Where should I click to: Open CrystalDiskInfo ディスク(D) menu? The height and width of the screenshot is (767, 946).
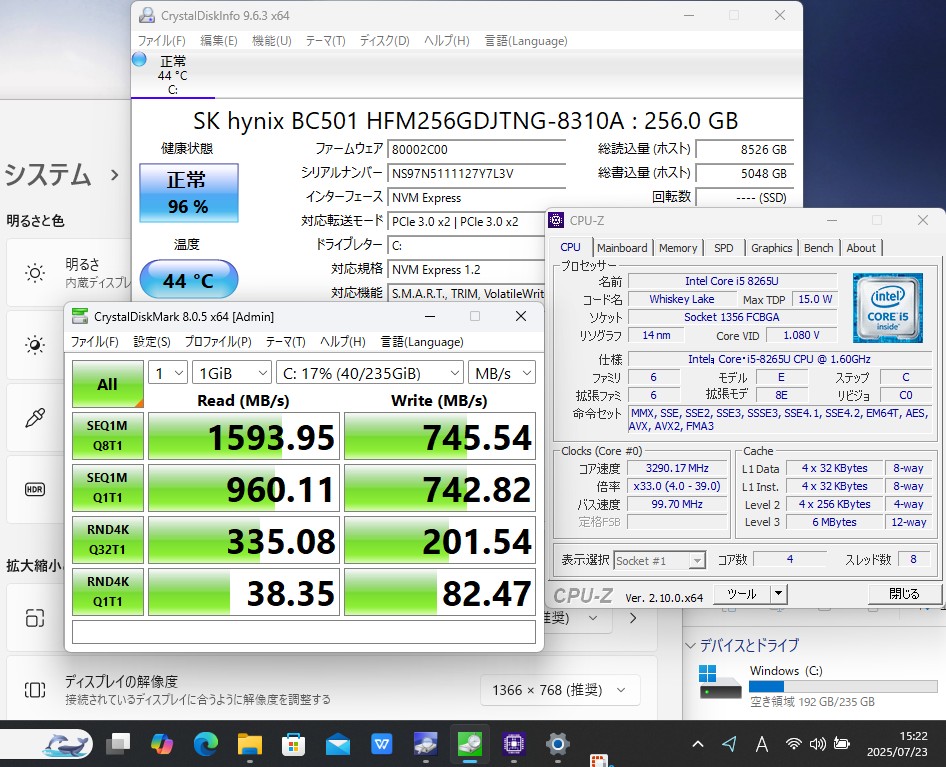[384, 40]
